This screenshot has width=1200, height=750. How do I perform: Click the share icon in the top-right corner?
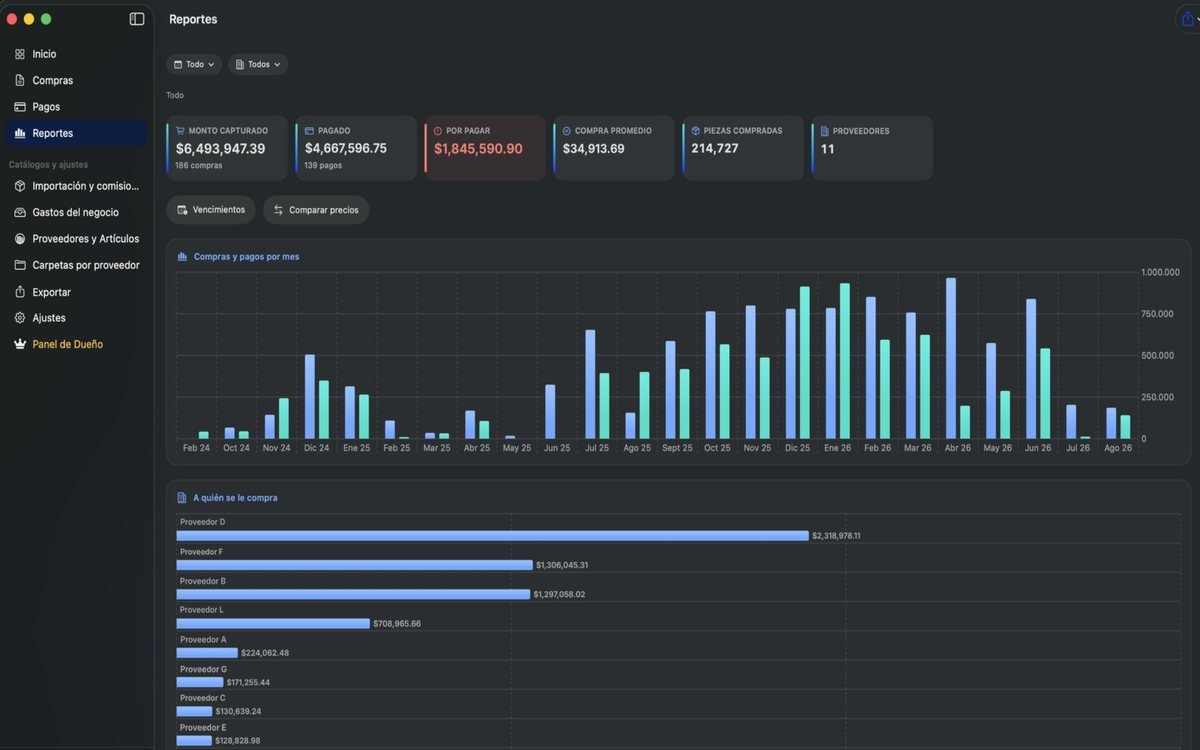click(1188, 19)
